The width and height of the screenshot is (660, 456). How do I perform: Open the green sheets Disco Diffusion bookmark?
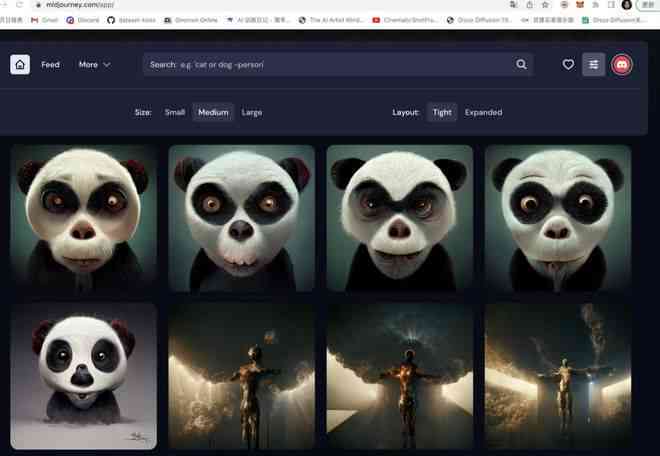pyautogui.click(x=614, y=20)
